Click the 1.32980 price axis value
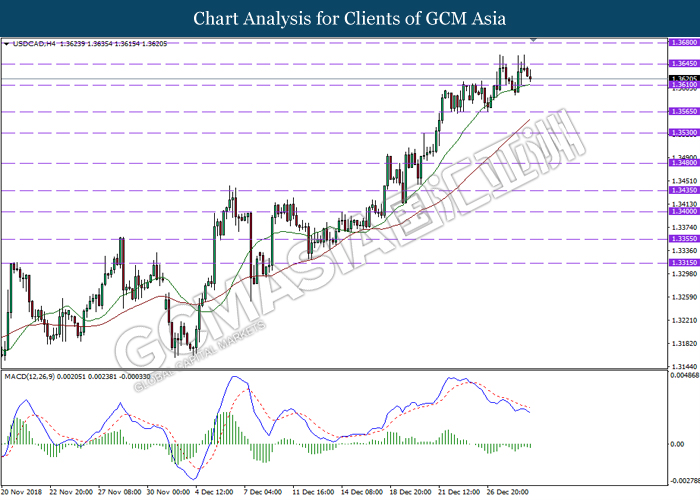Screen dimensions: 700x500 click(684, 274)
